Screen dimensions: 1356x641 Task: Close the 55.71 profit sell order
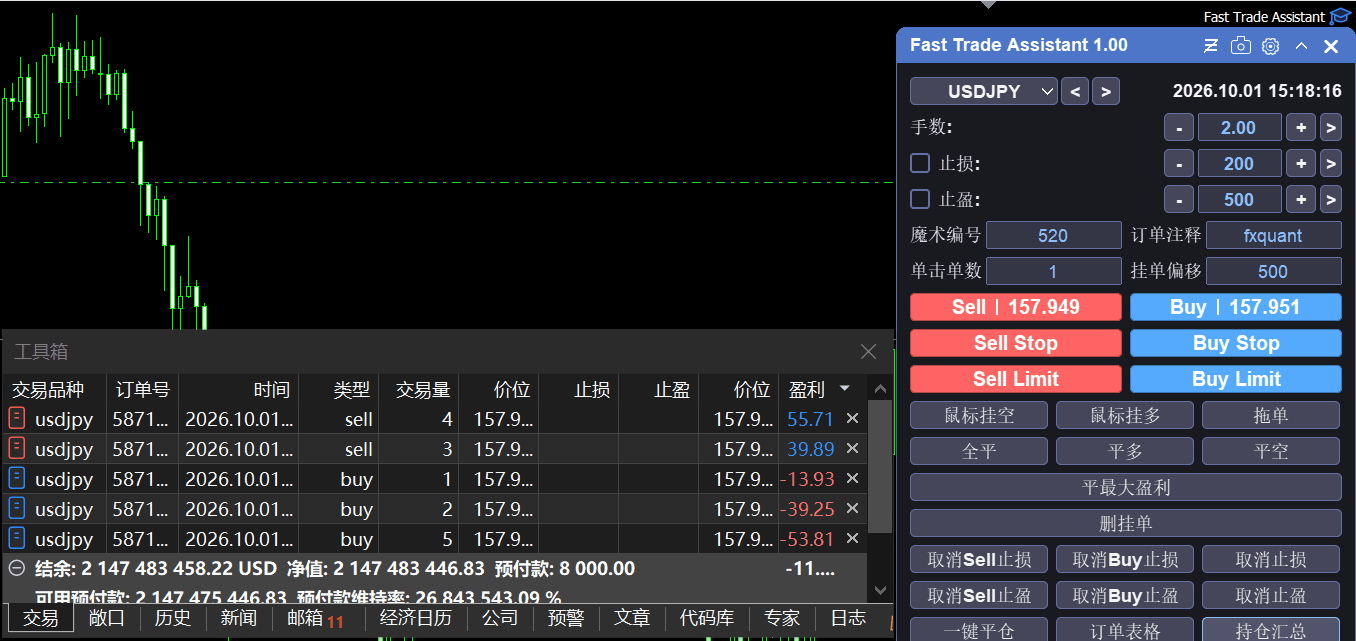click(852, 419)
